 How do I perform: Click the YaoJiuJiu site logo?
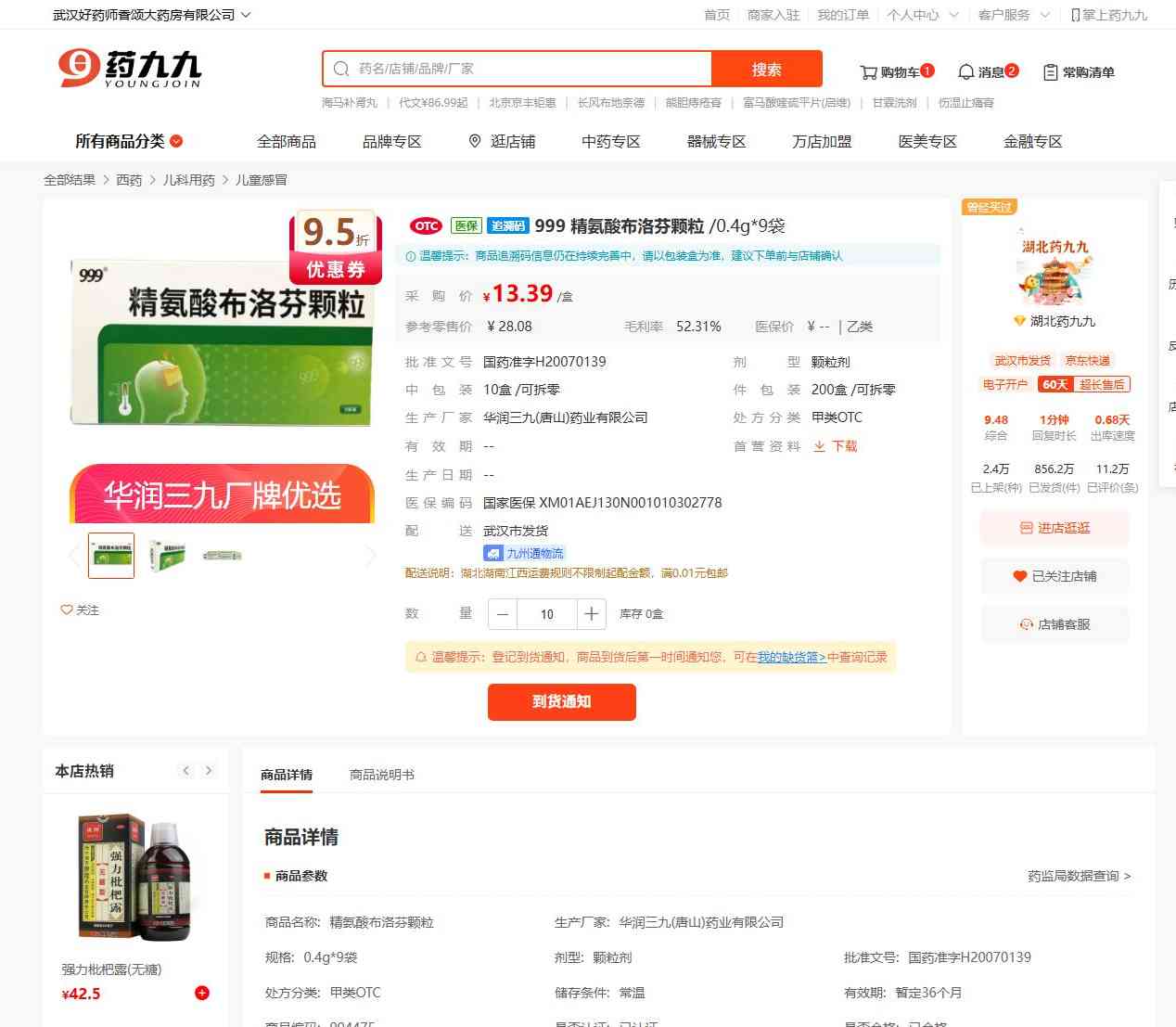click(130, 69)
